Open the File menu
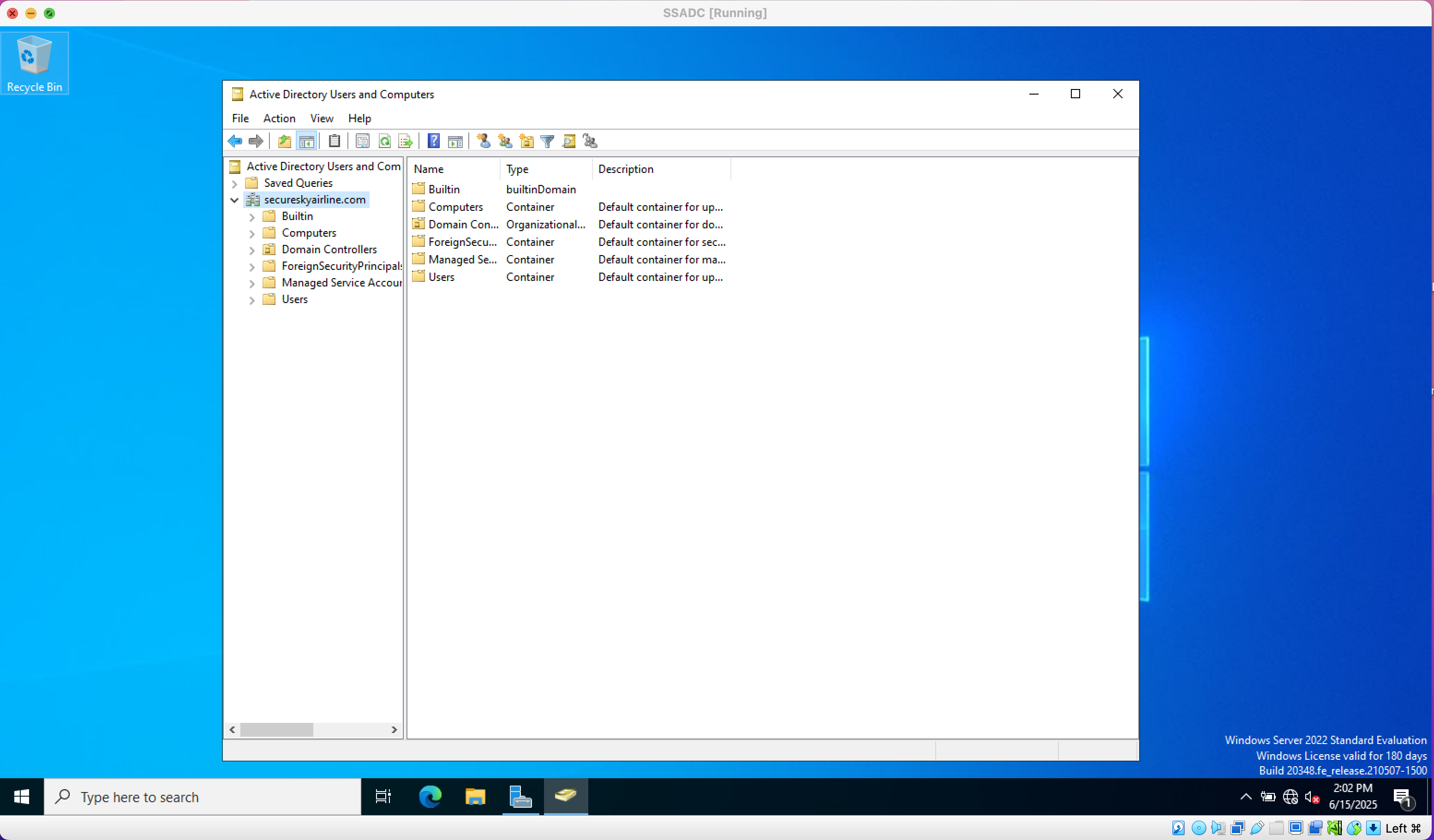 tap(240, 119)
